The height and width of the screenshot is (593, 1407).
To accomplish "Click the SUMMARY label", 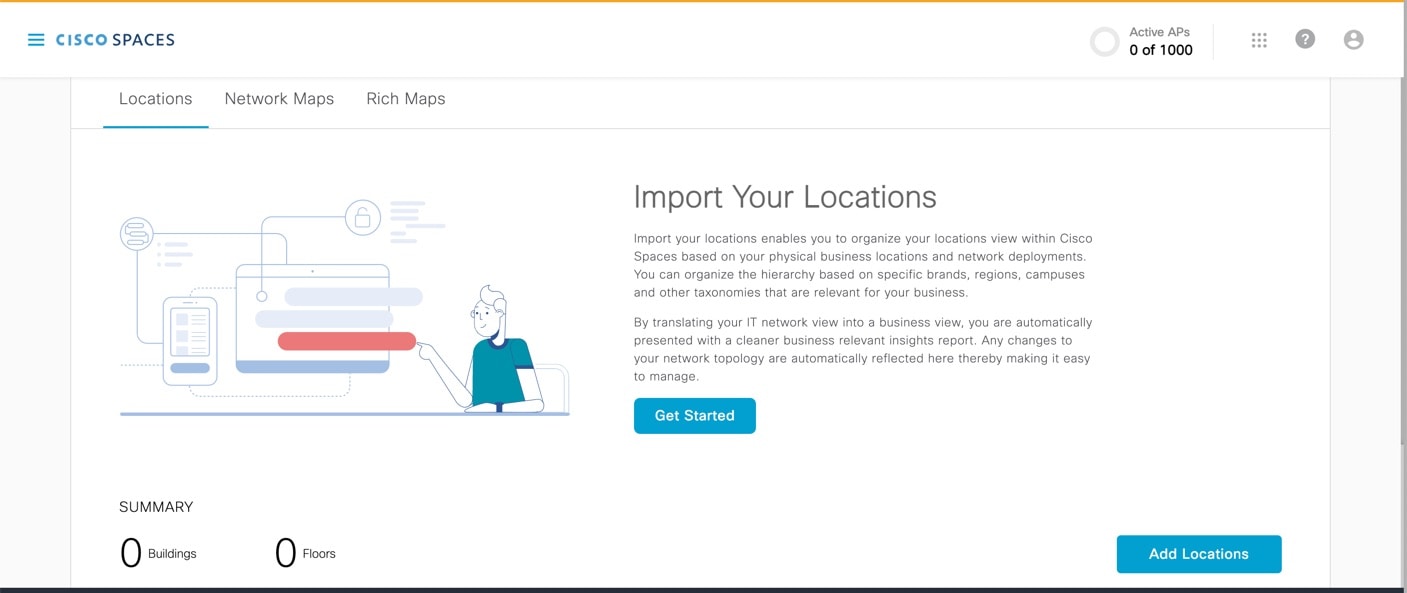I will coord(156,507).
